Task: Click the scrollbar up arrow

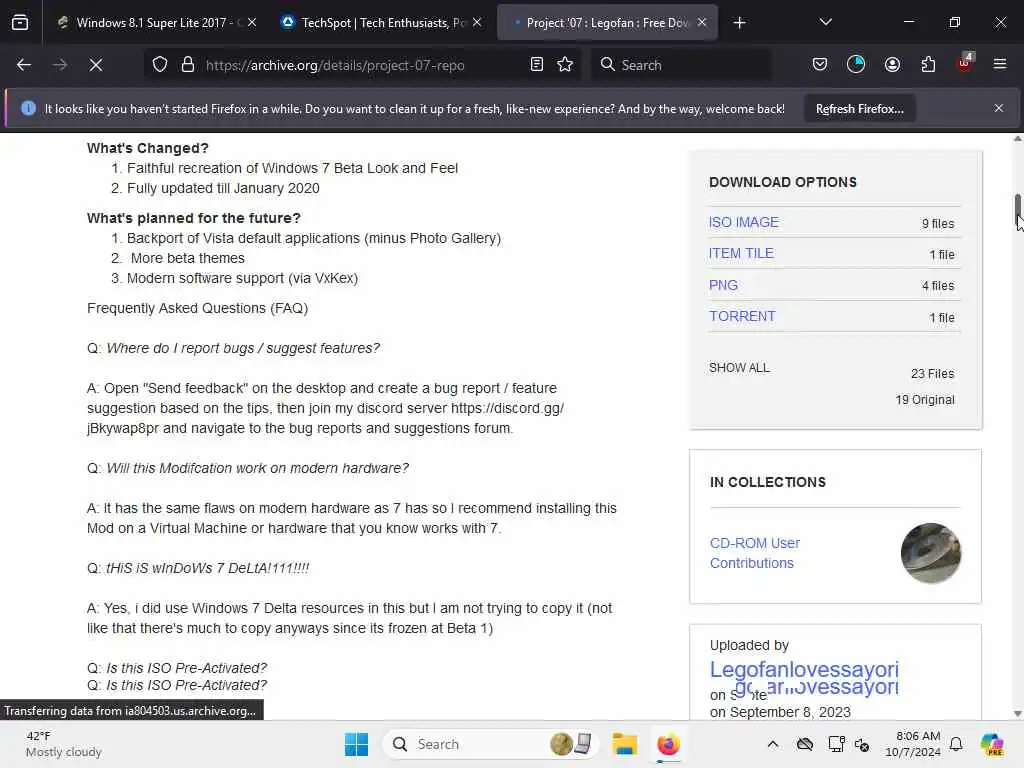Action: (1017, 138)
